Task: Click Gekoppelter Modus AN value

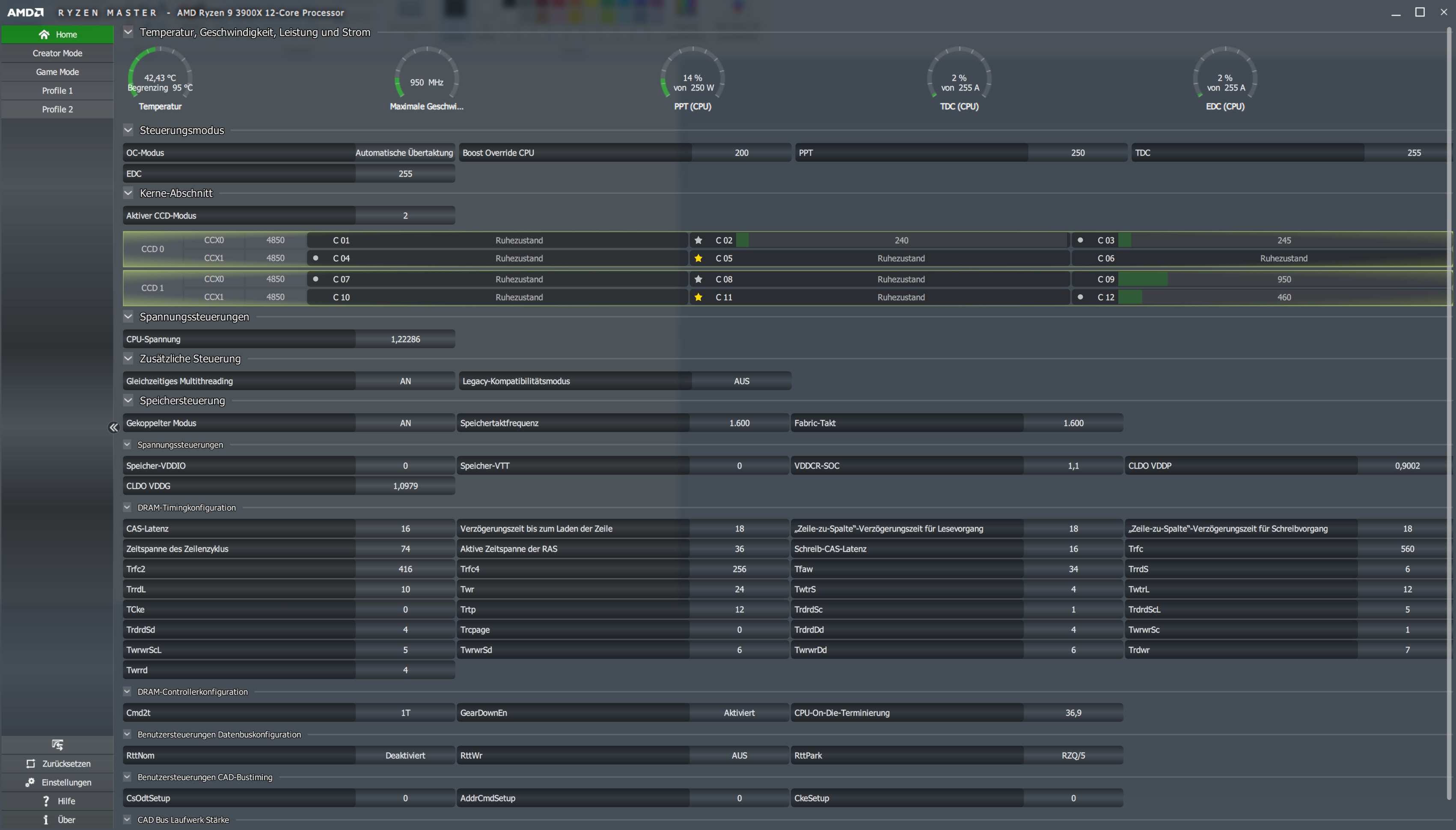Action: 405,423
